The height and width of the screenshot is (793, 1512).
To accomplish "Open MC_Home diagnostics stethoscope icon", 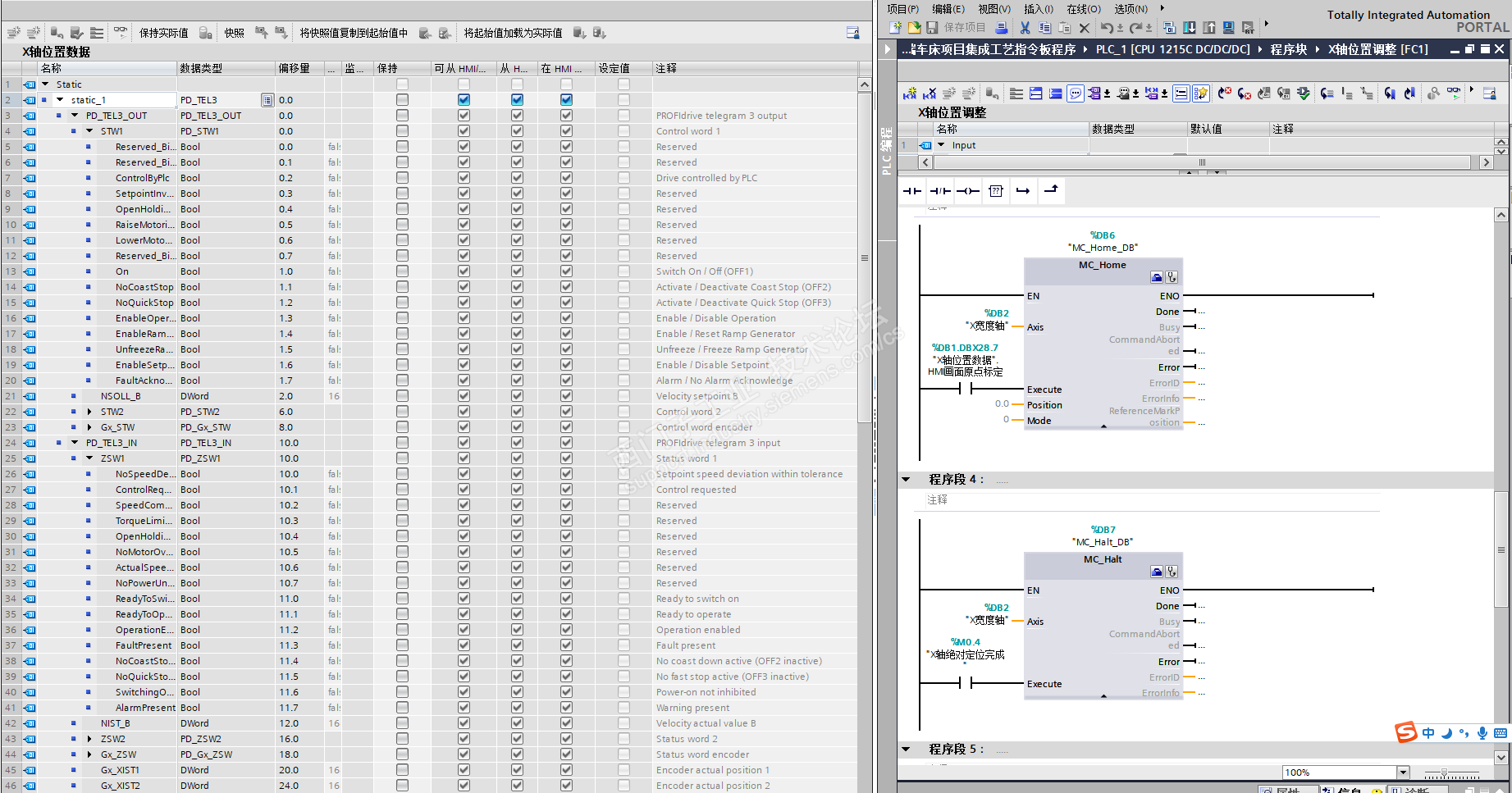I will pyautogui.click(x=1172, y=277).
